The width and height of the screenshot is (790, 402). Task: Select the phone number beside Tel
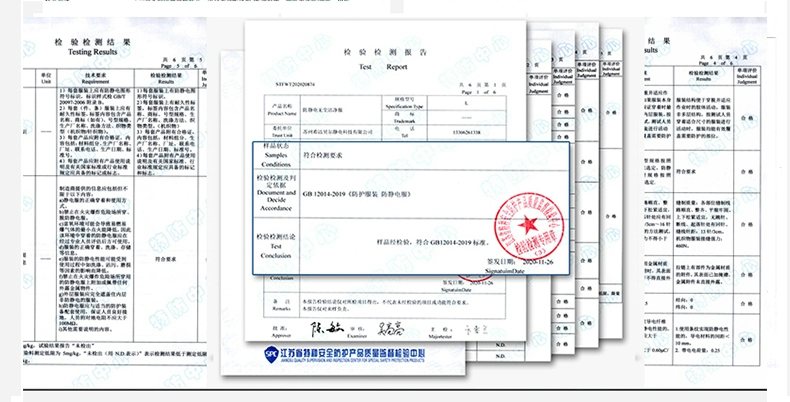pyautogui.click(x=467, y=132)
